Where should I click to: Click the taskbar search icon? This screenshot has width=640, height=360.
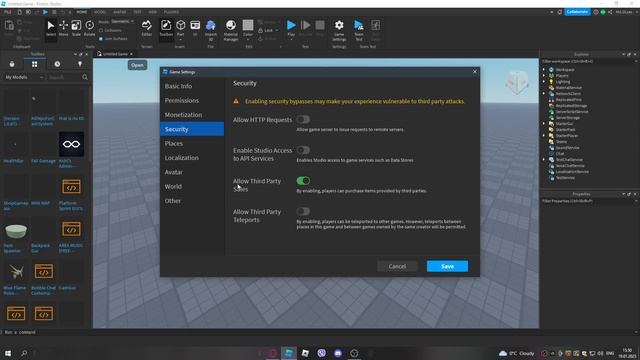click(x=24, y=353)
